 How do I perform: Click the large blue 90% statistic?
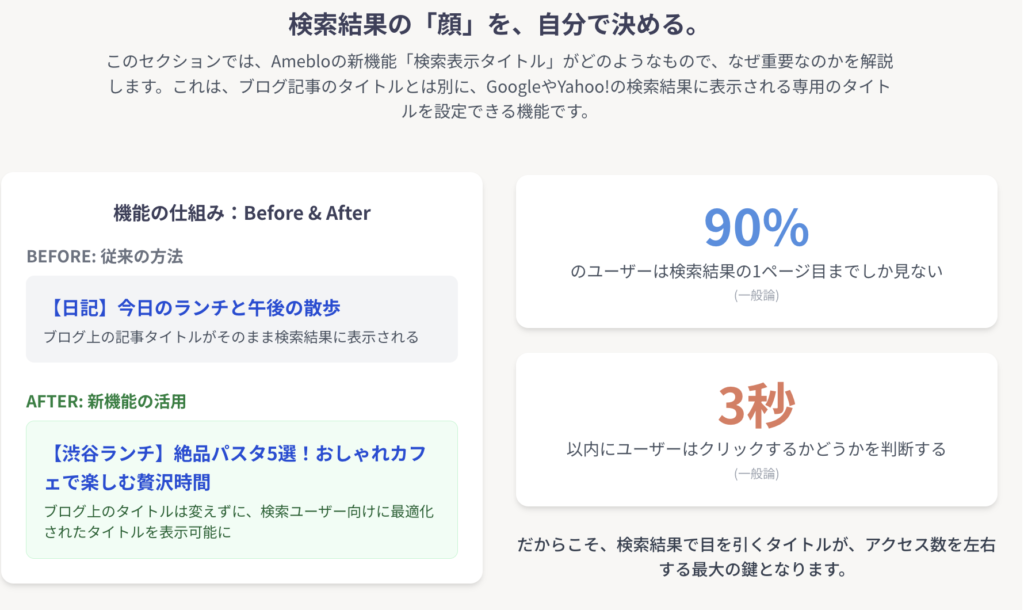point(756,227)
